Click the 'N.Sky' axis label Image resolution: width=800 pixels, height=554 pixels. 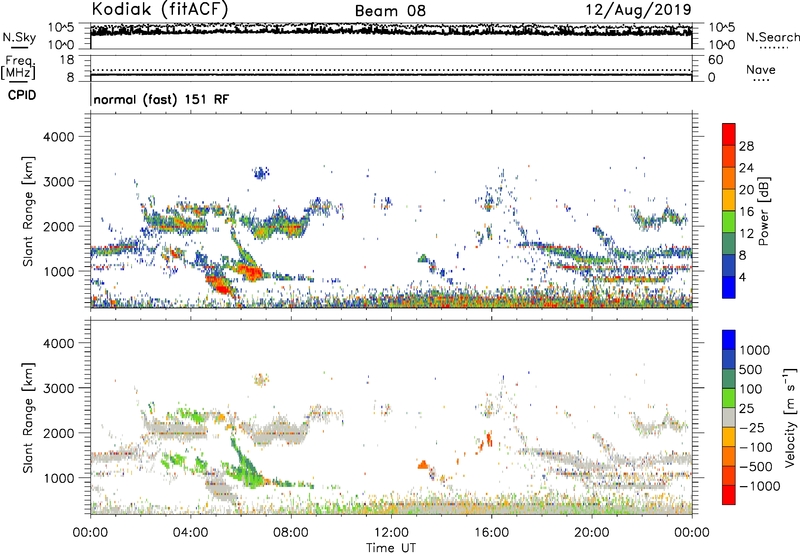coord(19,37)
